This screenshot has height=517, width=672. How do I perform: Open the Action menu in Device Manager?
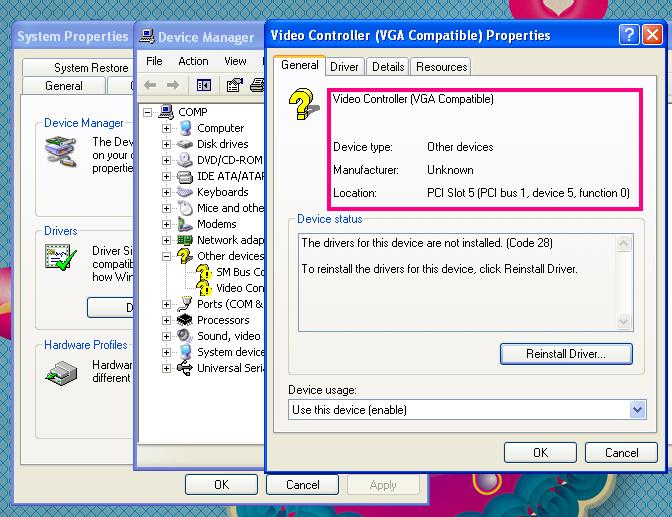193,61
